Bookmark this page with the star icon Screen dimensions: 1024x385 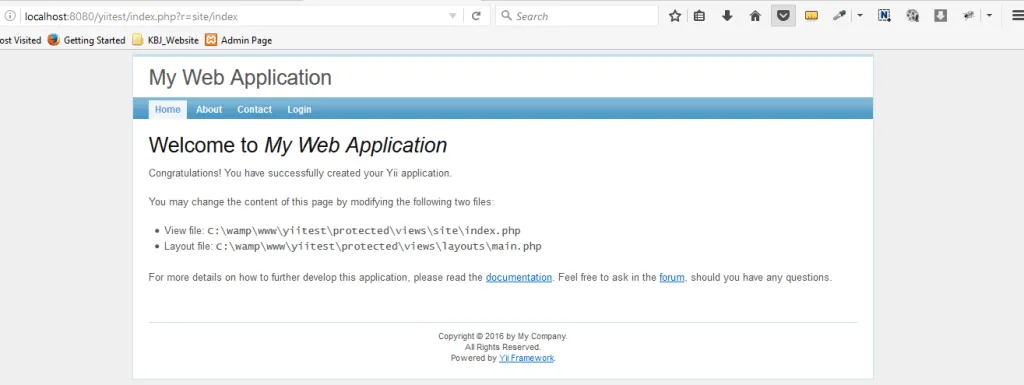pyautogui.click(x=675, y=16)
